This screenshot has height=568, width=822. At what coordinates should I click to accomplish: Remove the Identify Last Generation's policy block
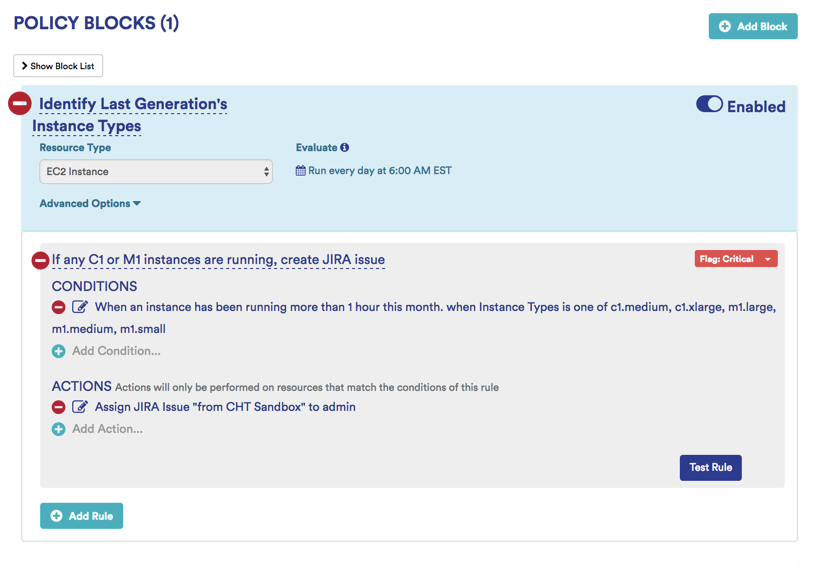20,104
